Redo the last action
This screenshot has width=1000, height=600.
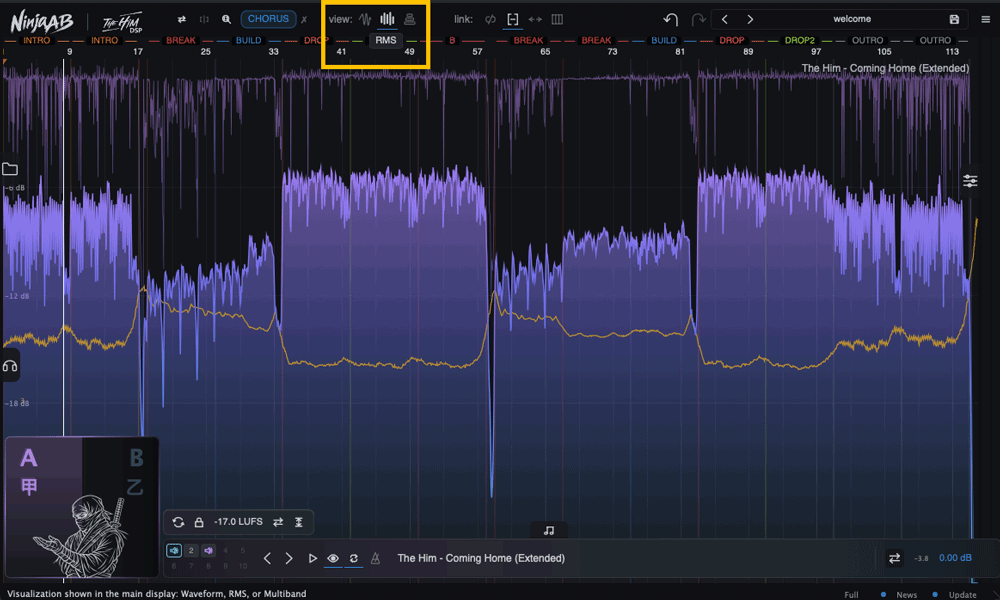698,19
